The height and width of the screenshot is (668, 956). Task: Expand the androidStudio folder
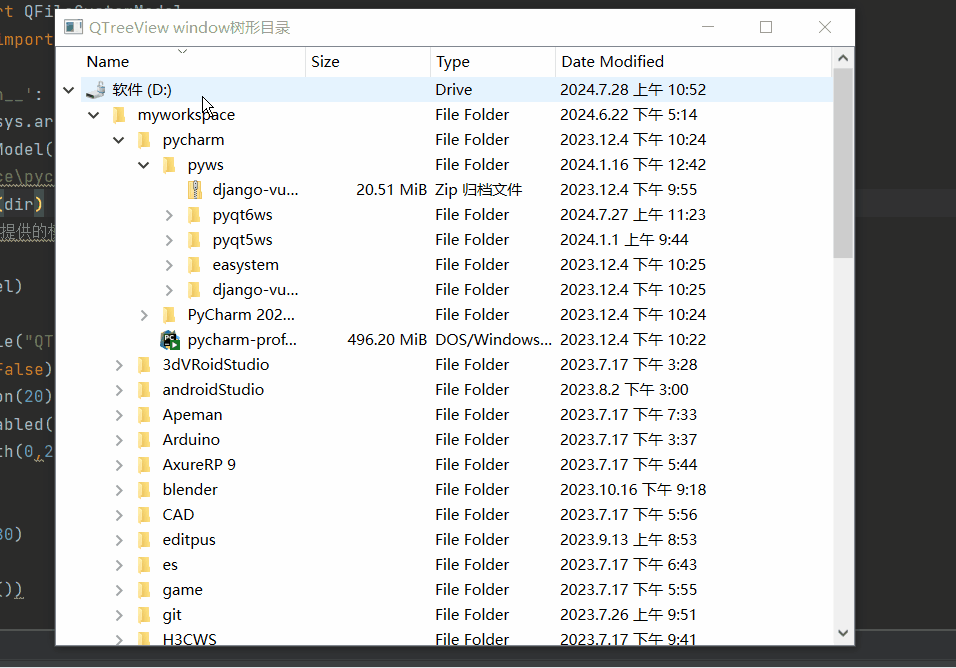119,390
